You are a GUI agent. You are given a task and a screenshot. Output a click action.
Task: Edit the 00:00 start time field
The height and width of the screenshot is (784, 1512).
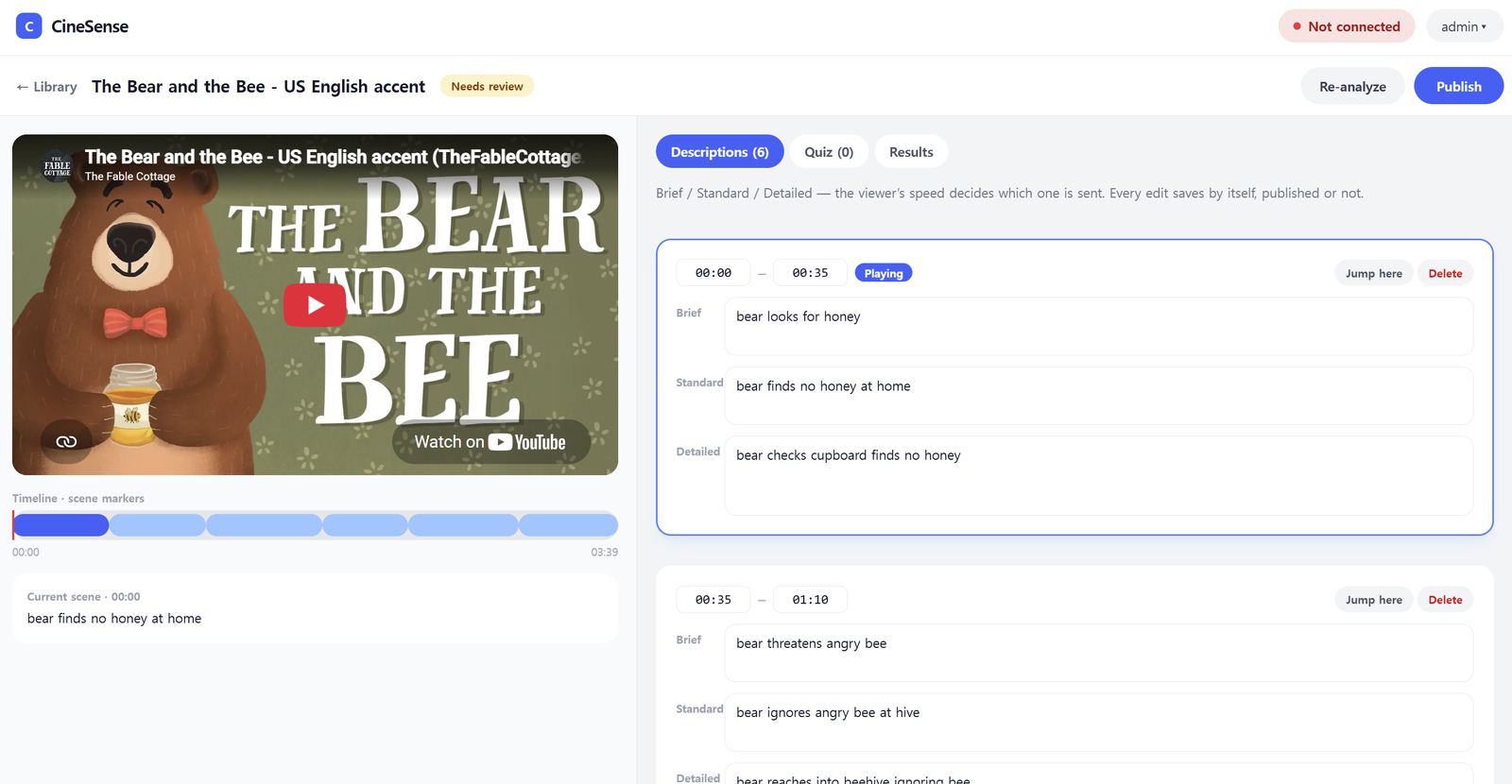click(x=713, y=273)
